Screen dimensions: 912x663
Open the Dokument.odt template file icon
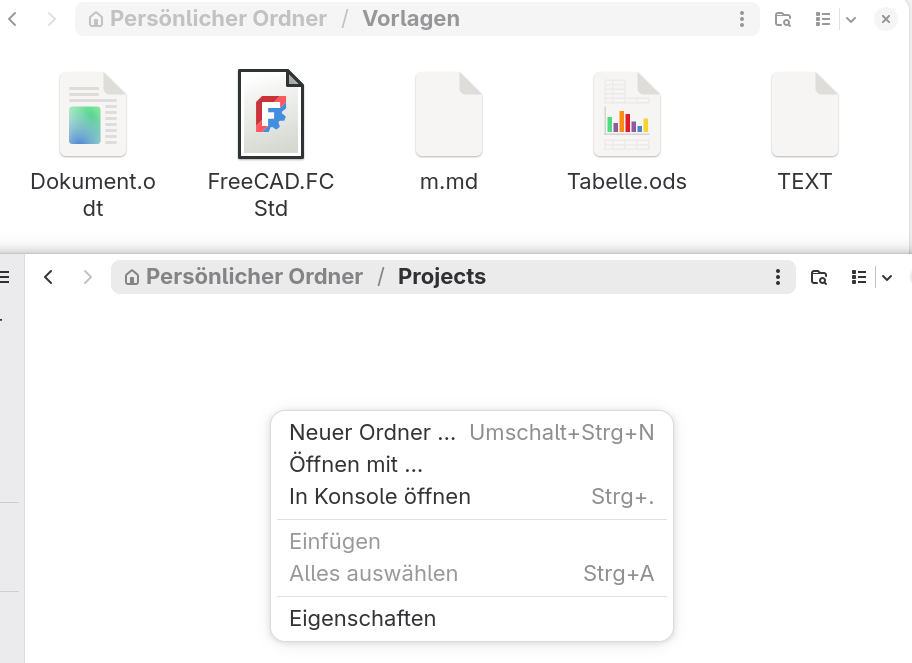coord(93,115)
